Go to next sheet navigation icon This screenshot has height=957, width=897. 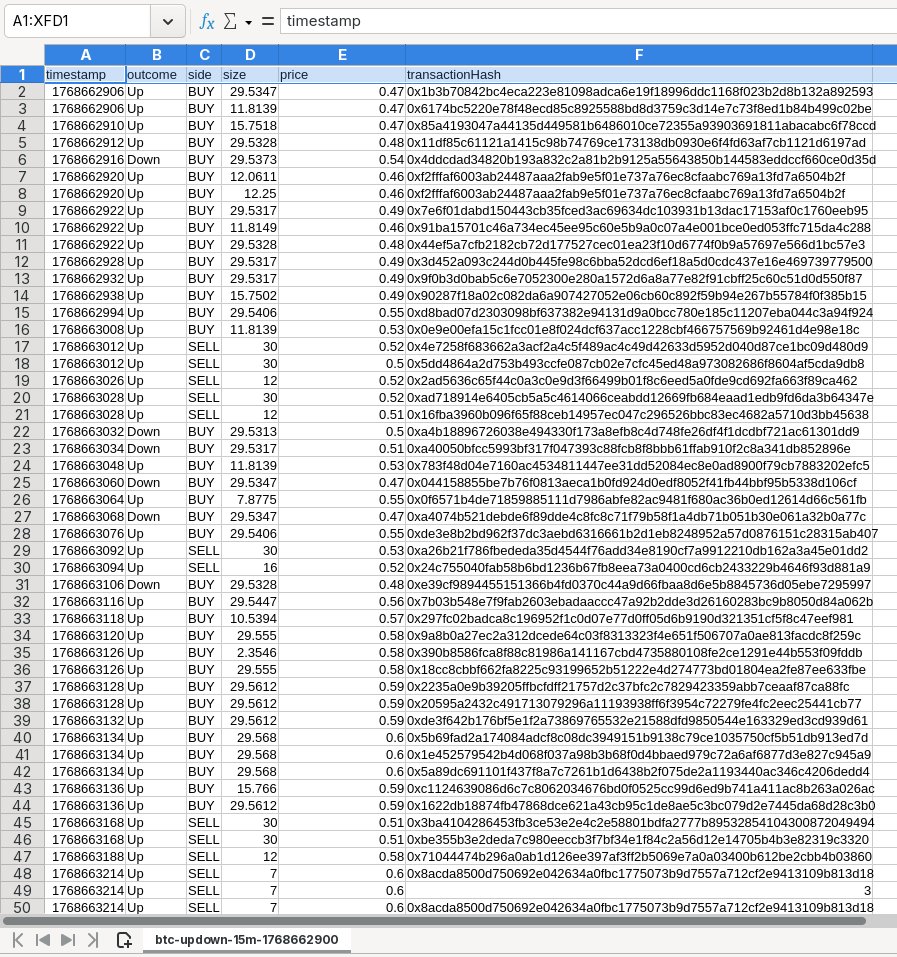coord(68,939)
